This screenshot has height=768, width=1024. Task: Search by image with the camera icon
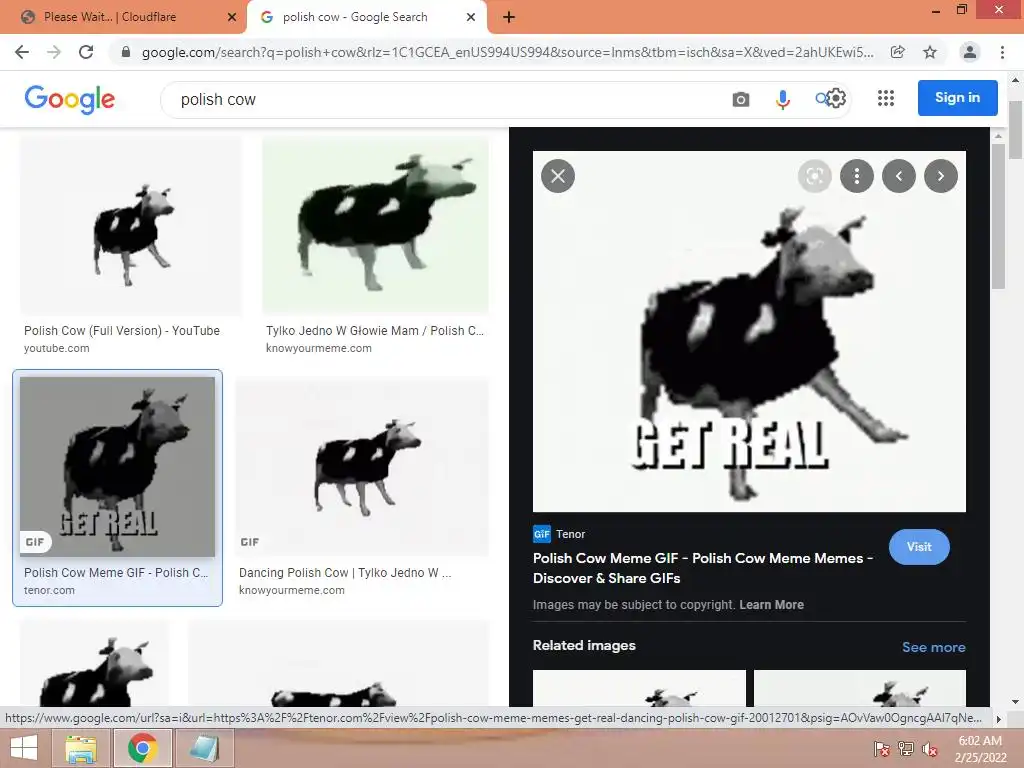pyautogui.click(x=741, y=99)
